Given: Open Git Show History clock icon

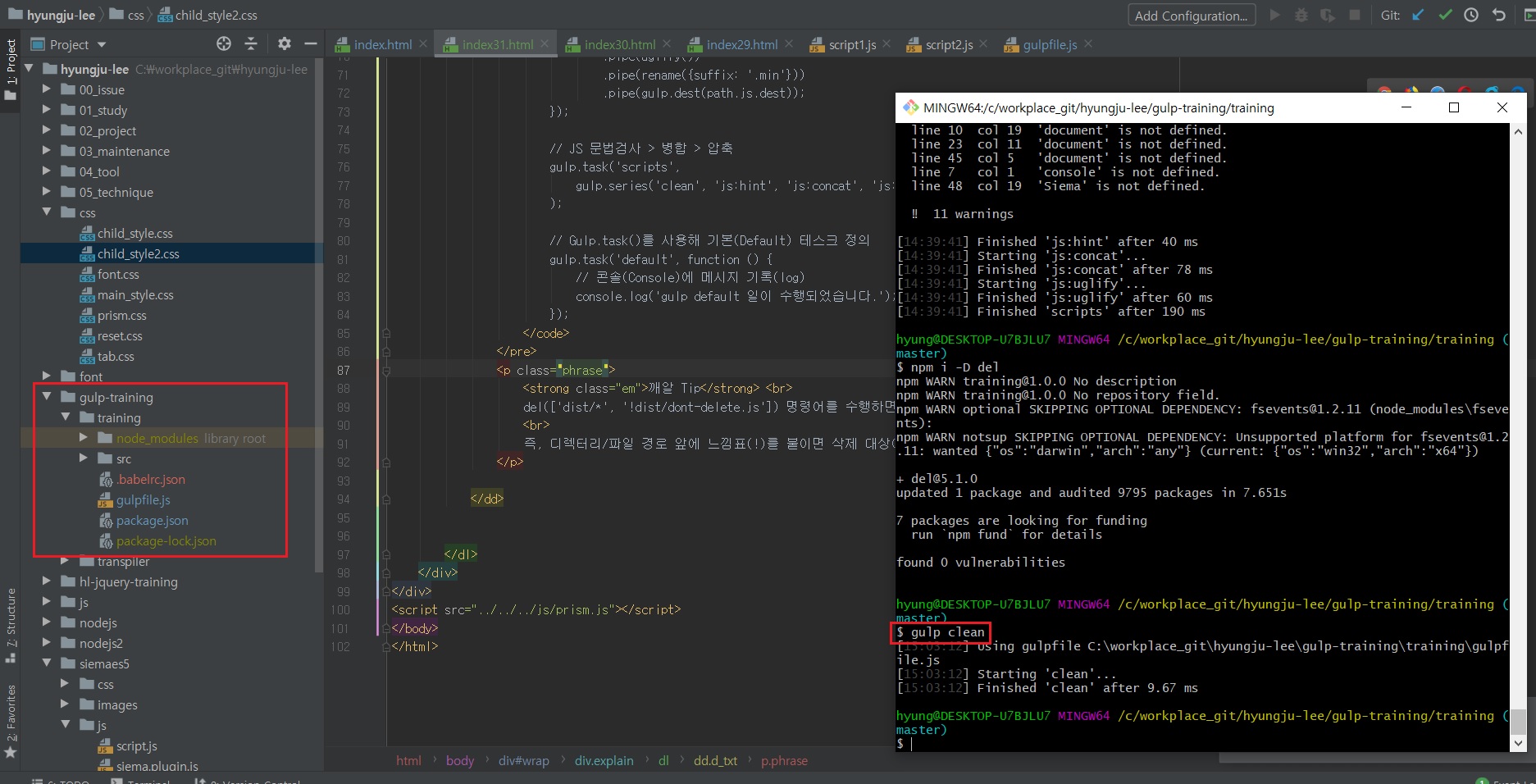Looking at the screenshot, I should pyautogui.click(x=1471, y=15).
